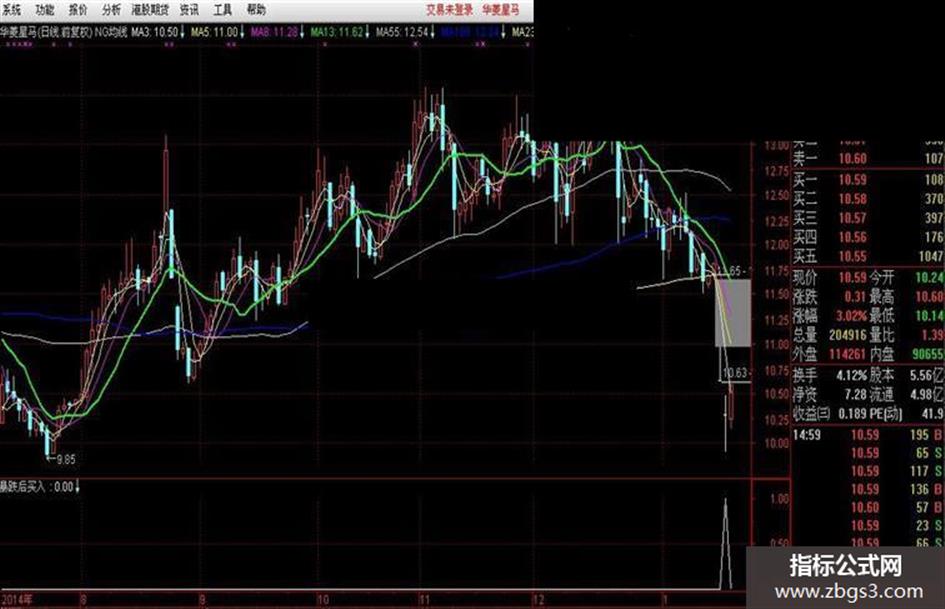
Task: Click the NG均线 indicator name
Action: (x=111, y=32)
